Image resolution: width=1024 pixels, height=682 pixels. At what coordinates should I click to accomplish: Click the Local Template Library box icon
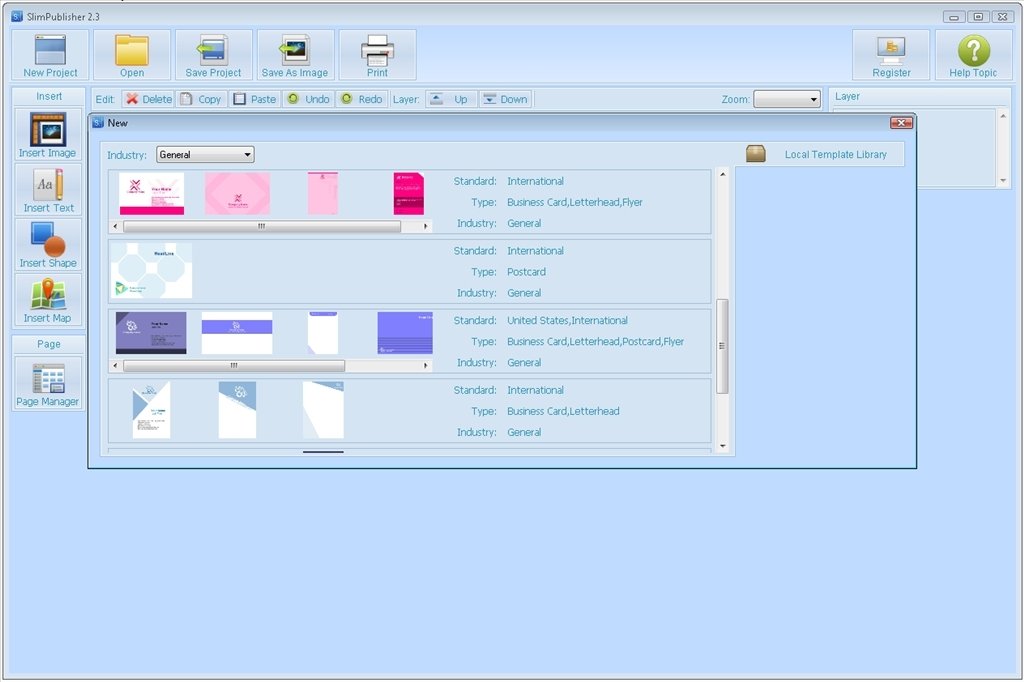click(x=756, y=154)
